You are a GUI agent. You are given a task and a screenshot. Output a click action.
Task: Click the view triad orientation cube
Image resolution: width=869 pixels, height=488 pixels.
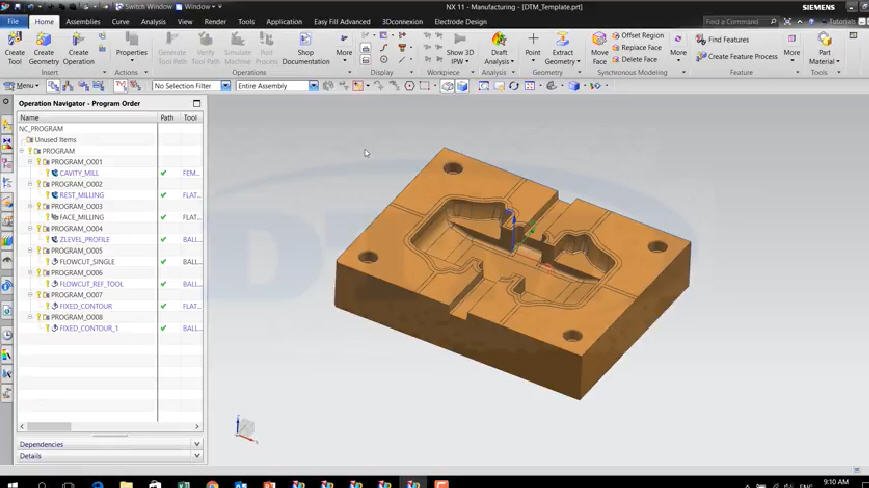click(246, 429)
